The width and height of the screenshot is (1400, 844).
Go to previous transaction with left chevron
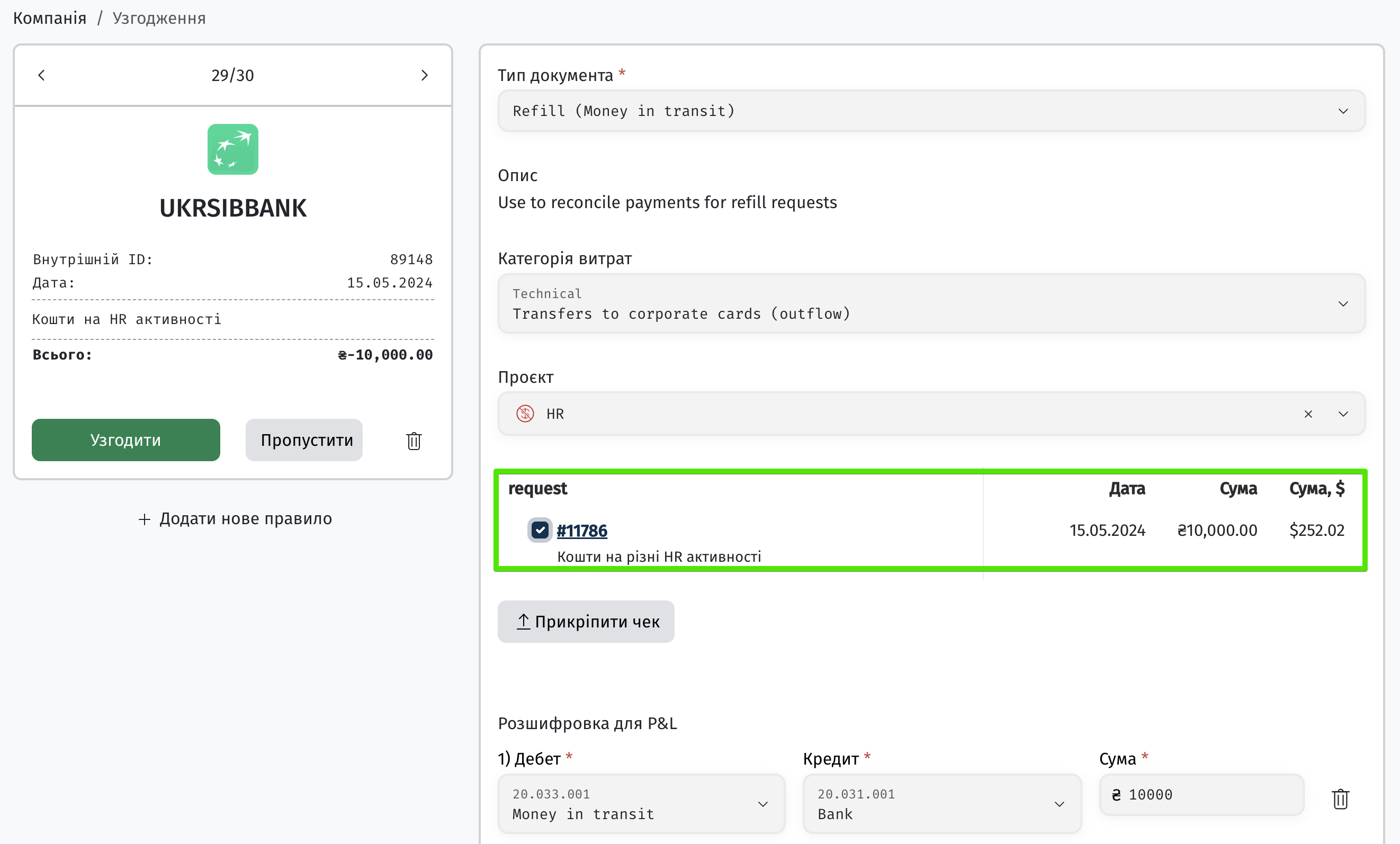(41, 75)
